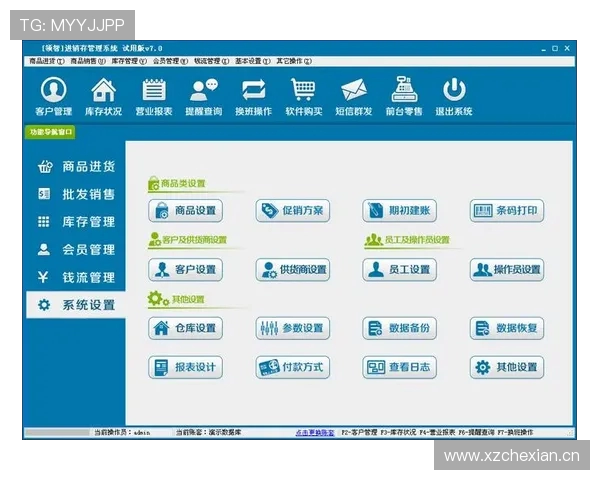Viewport: 600px width, 480px height.
Task: Minimize the application window
Action: coord(543,49)
